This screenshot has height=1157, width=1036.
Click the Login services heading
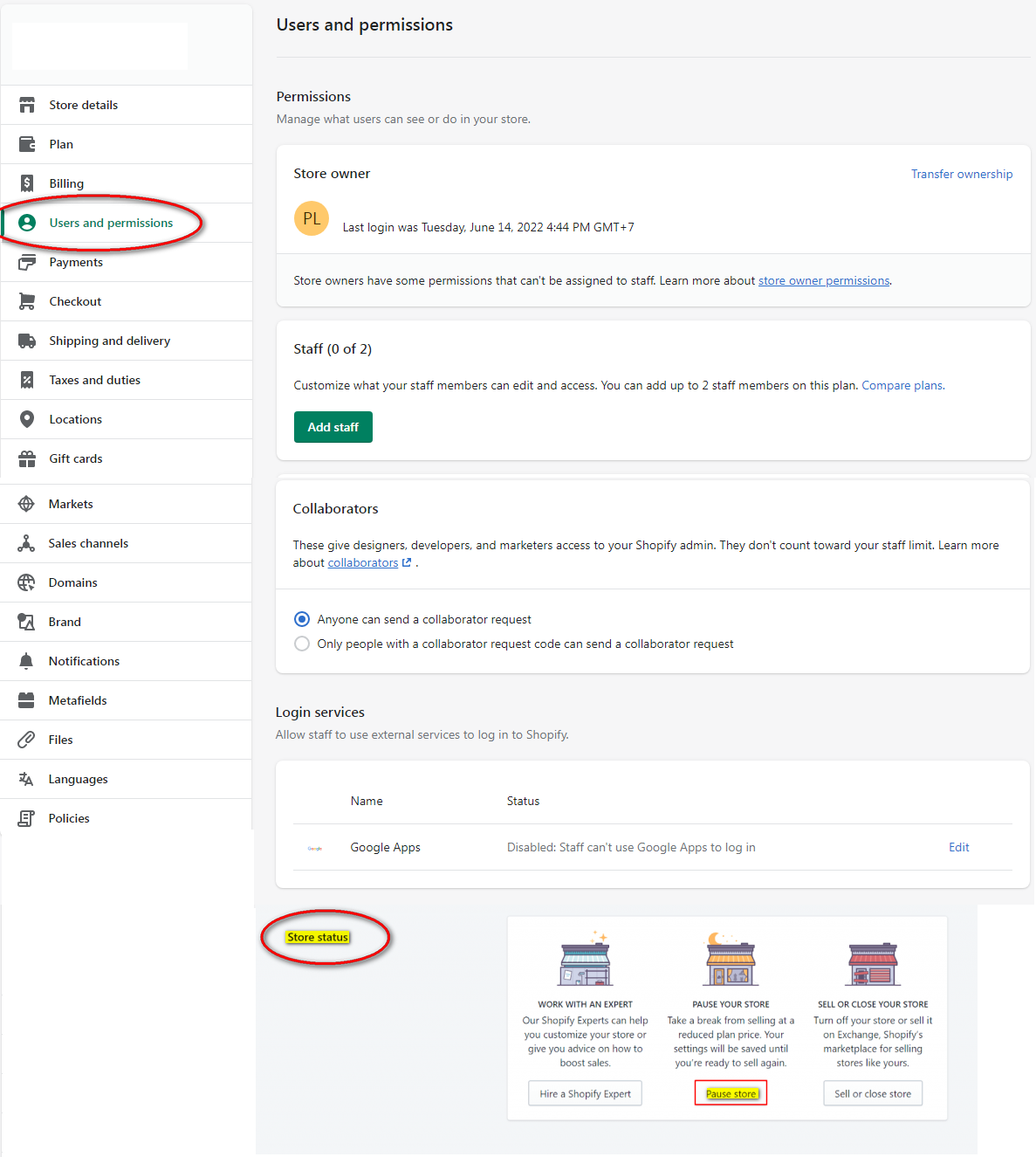tap(320, 713)
